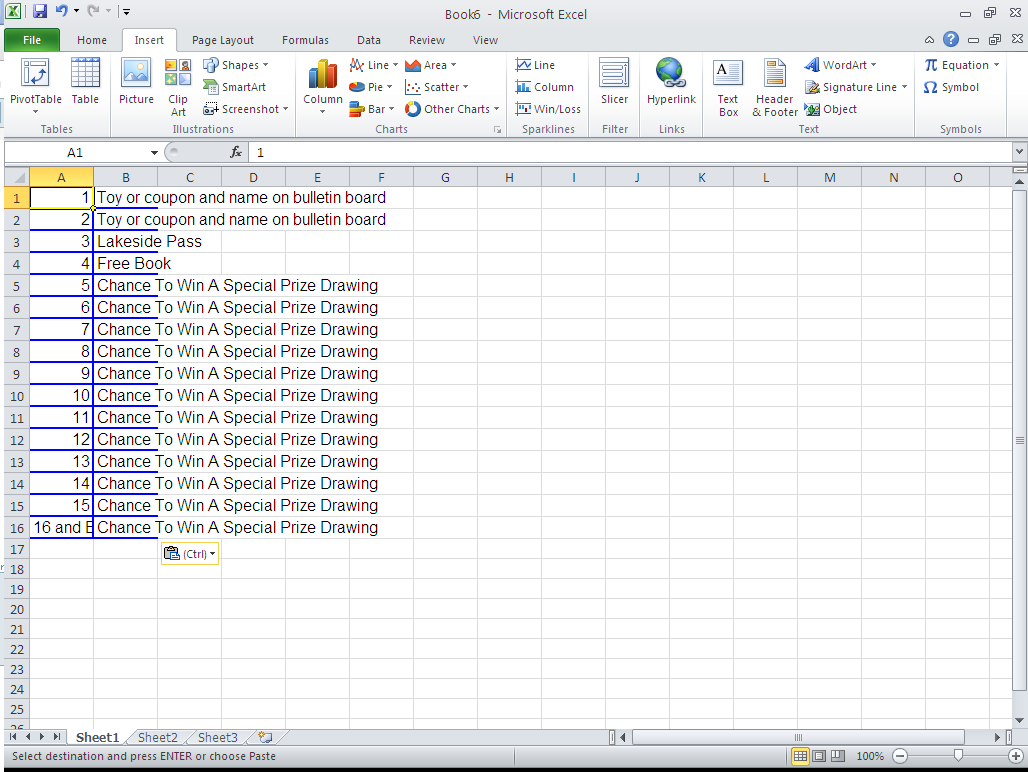This screenshot has height=772, width=1028.
Task: Switch to Sheet2
Action: coord(157,737)
